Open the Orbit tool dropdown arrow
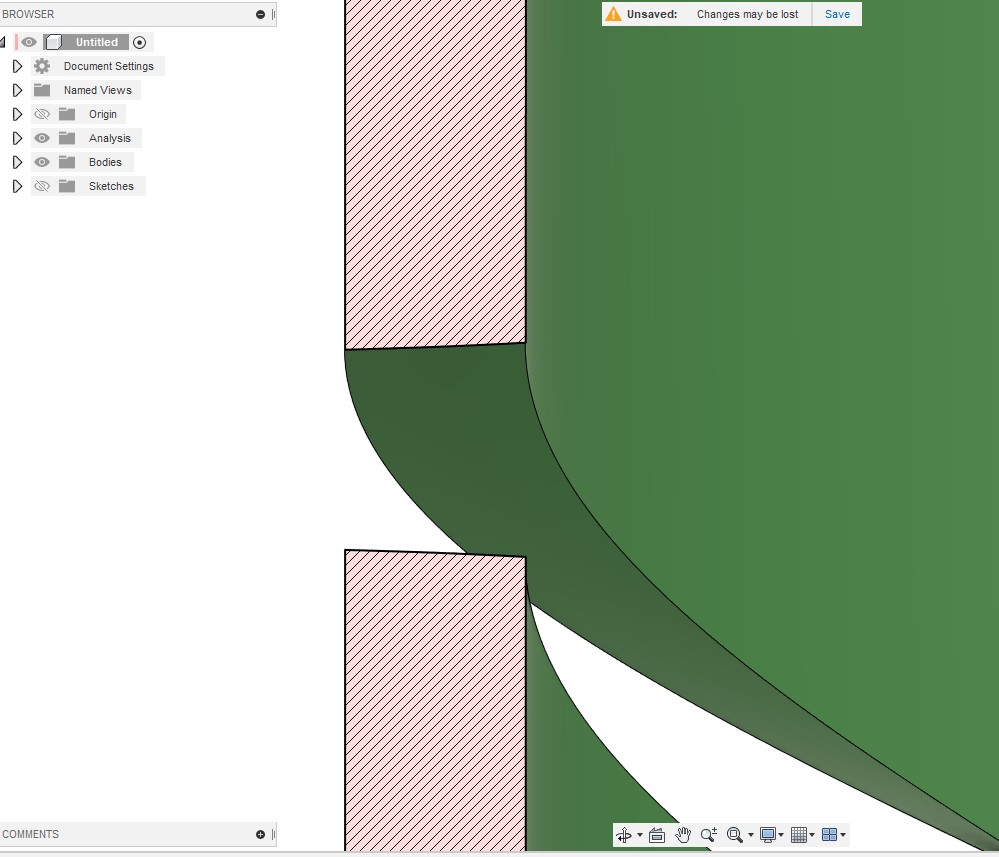 (640, 835)
